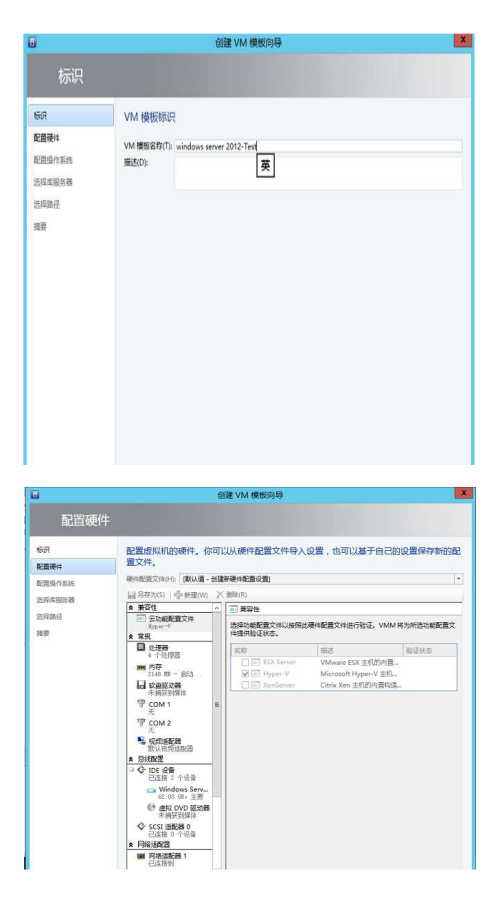Click the 'Citrix Xen 主机的内置构造...' description cell
This screenshot has width=500, height=908.
362,685
